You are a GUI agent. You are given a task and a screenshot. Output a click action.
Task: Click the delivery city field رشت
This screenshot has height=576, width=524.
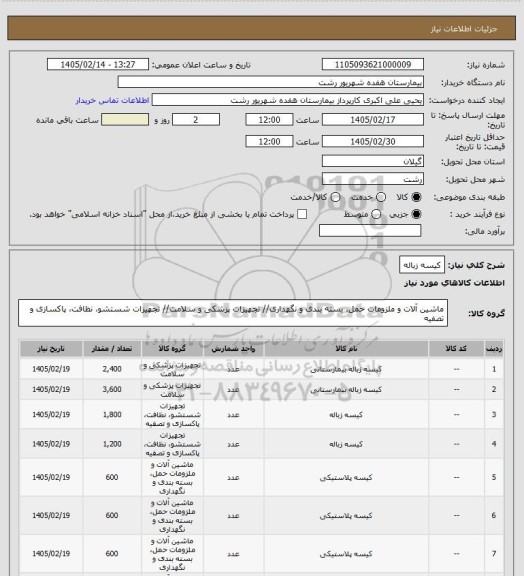click(373, 179)
